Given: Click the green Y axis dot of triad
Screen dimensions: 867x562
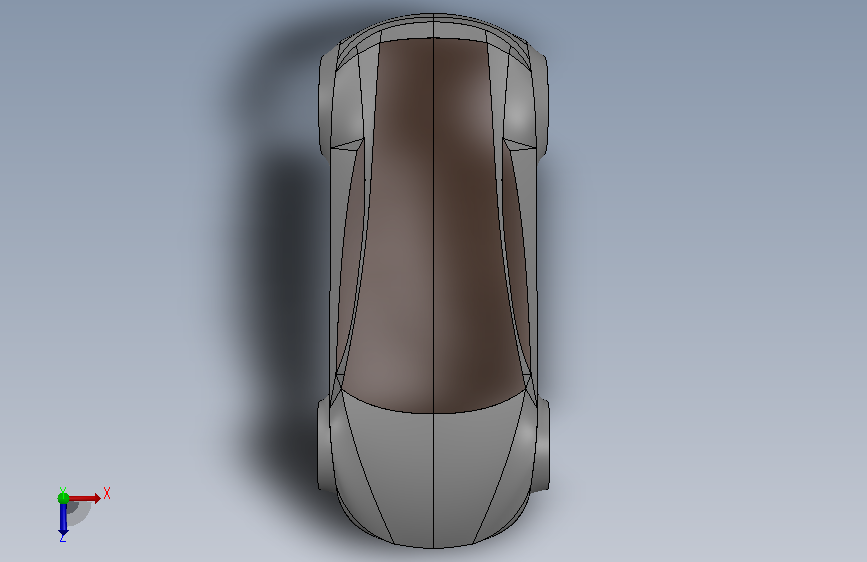Looking at the screenshot, I should click(x=63, y=498).
